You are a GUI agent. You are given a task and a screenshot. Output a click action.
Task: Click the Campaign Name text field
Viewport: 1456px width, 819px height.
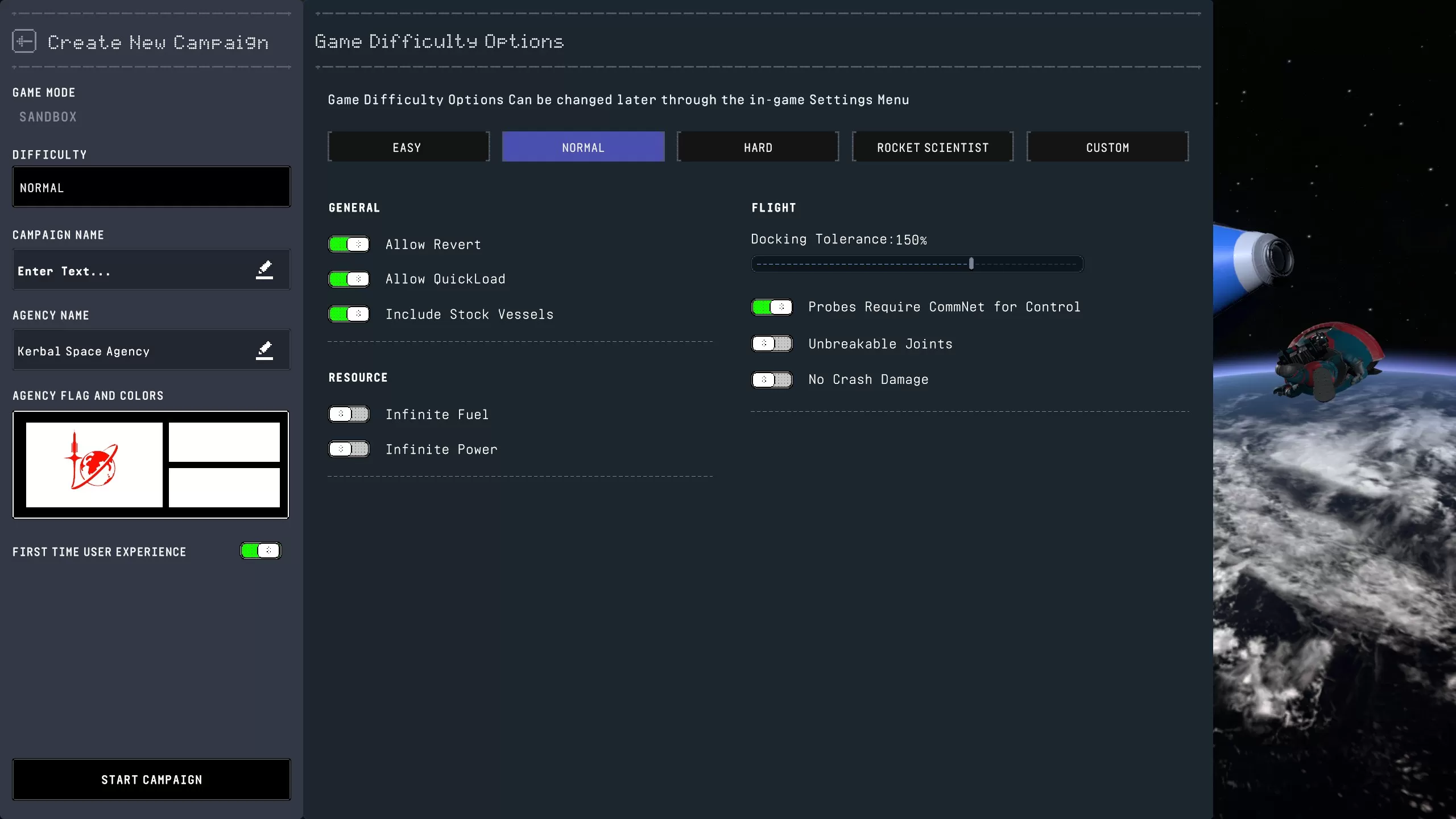pyautogui.click(x=131, y=271)
